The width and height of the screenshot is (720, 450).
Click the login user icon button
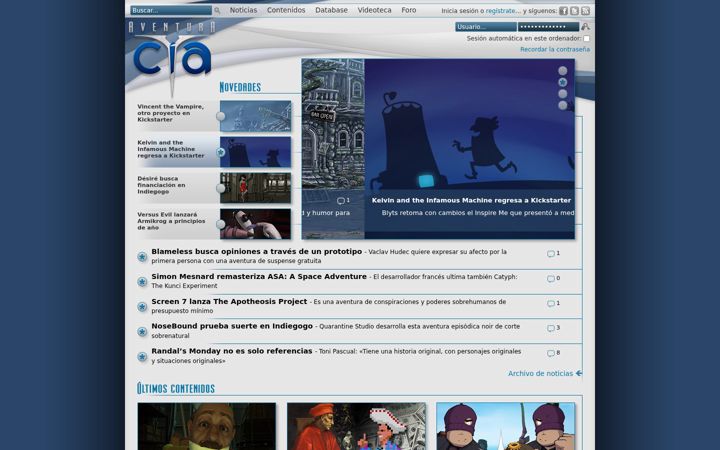[x=585, y=27]
